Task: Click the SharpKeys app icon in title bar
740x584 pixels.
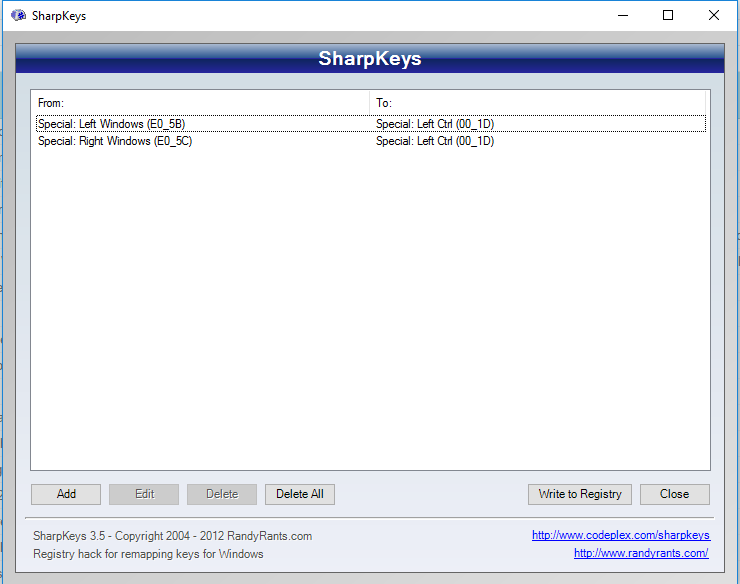Action: pyautogui.click(x=18, y=16)
